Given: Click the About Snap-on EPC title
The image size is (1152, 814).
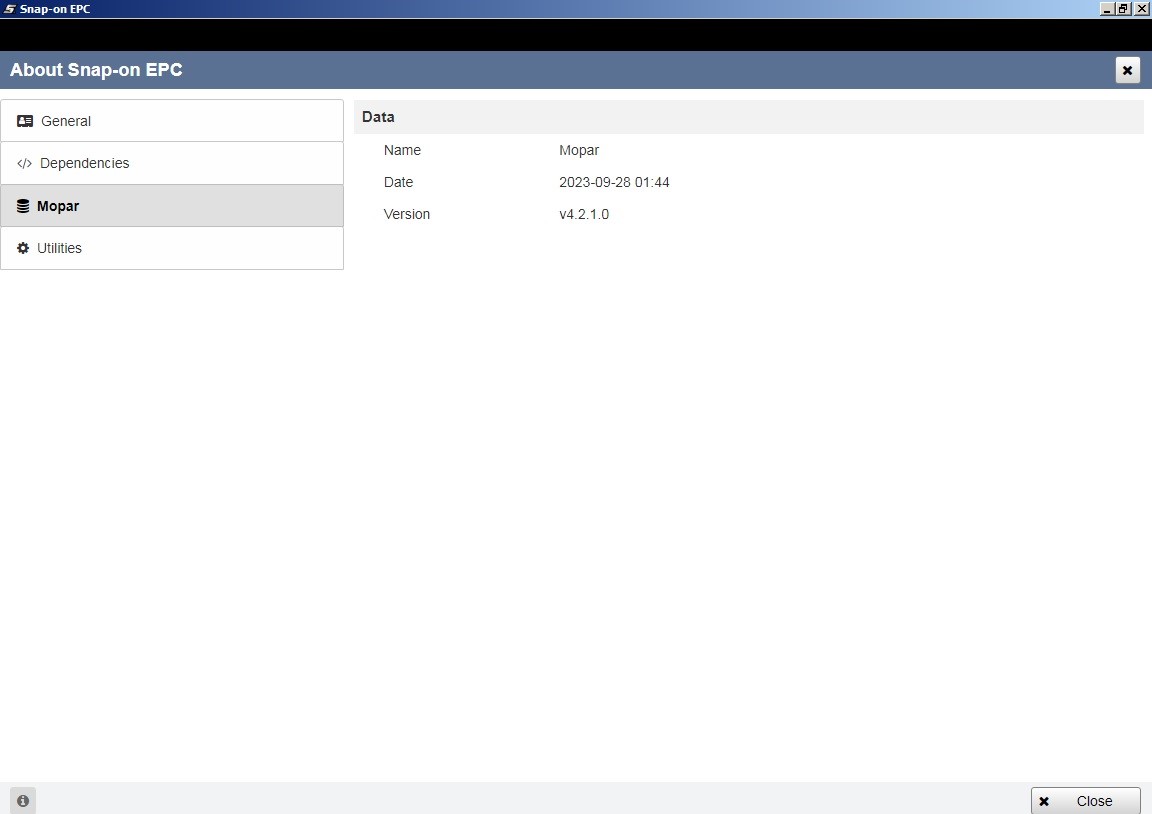Looking at the screenshot, I should pos(96,70).
